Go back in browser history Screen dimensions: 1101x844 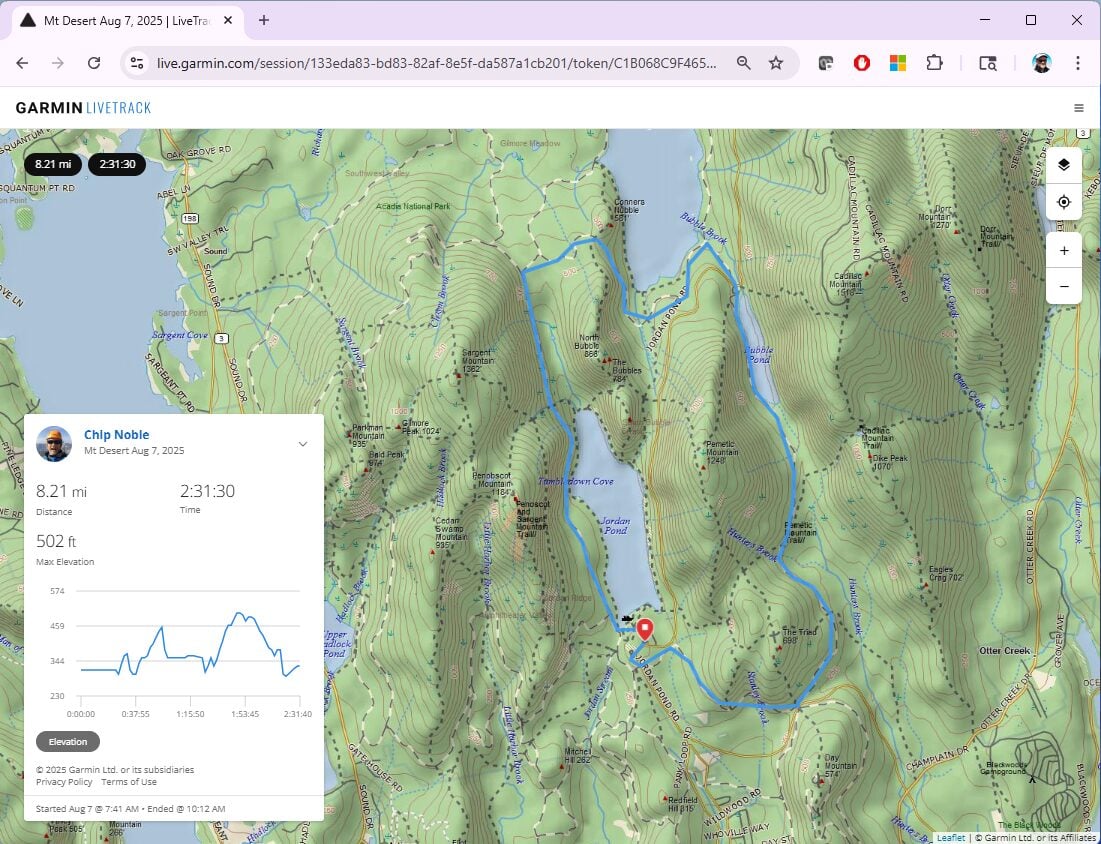[22, 63]
